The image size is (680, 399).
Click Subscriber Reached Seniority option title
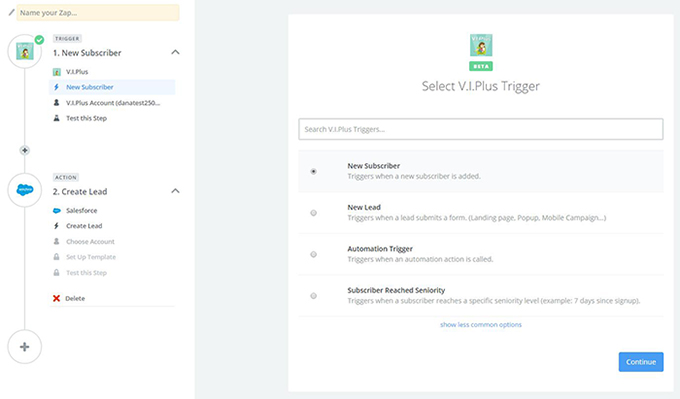click(x=396, y=290)
